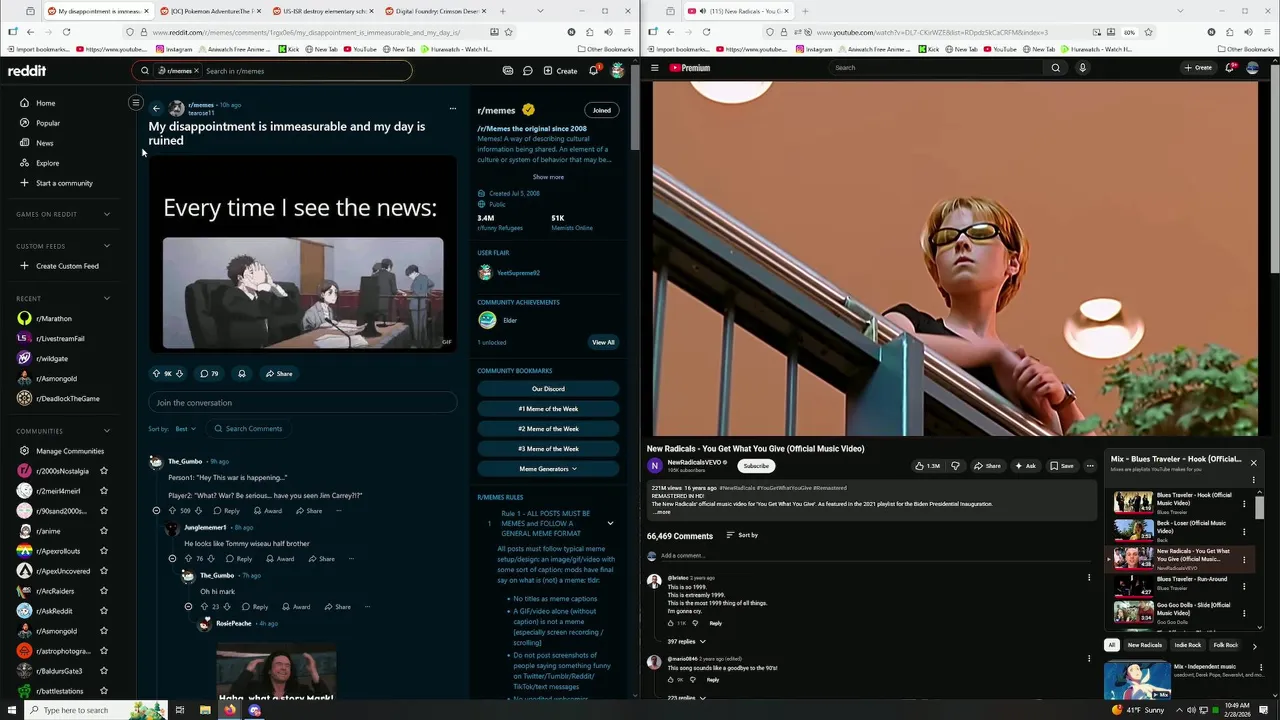Open Popular in Reddit sidebar
Image resolution: width=1280 pixels, height=720 pixels.
(x=48, y=123)
